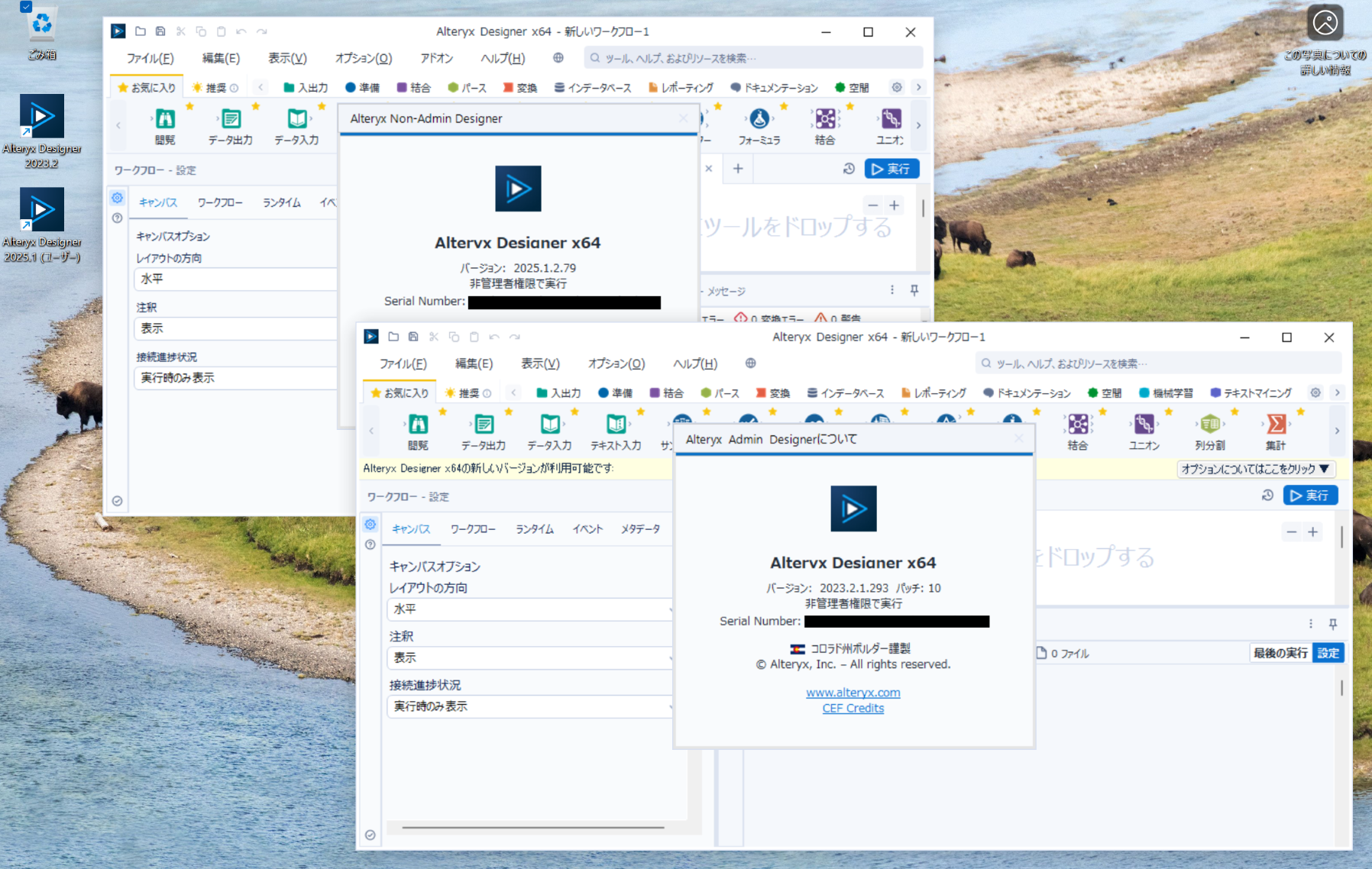Open results panel three-dot menu in front window
1372x869 pixels.
pyautogui.click(x=1311, y=624)
